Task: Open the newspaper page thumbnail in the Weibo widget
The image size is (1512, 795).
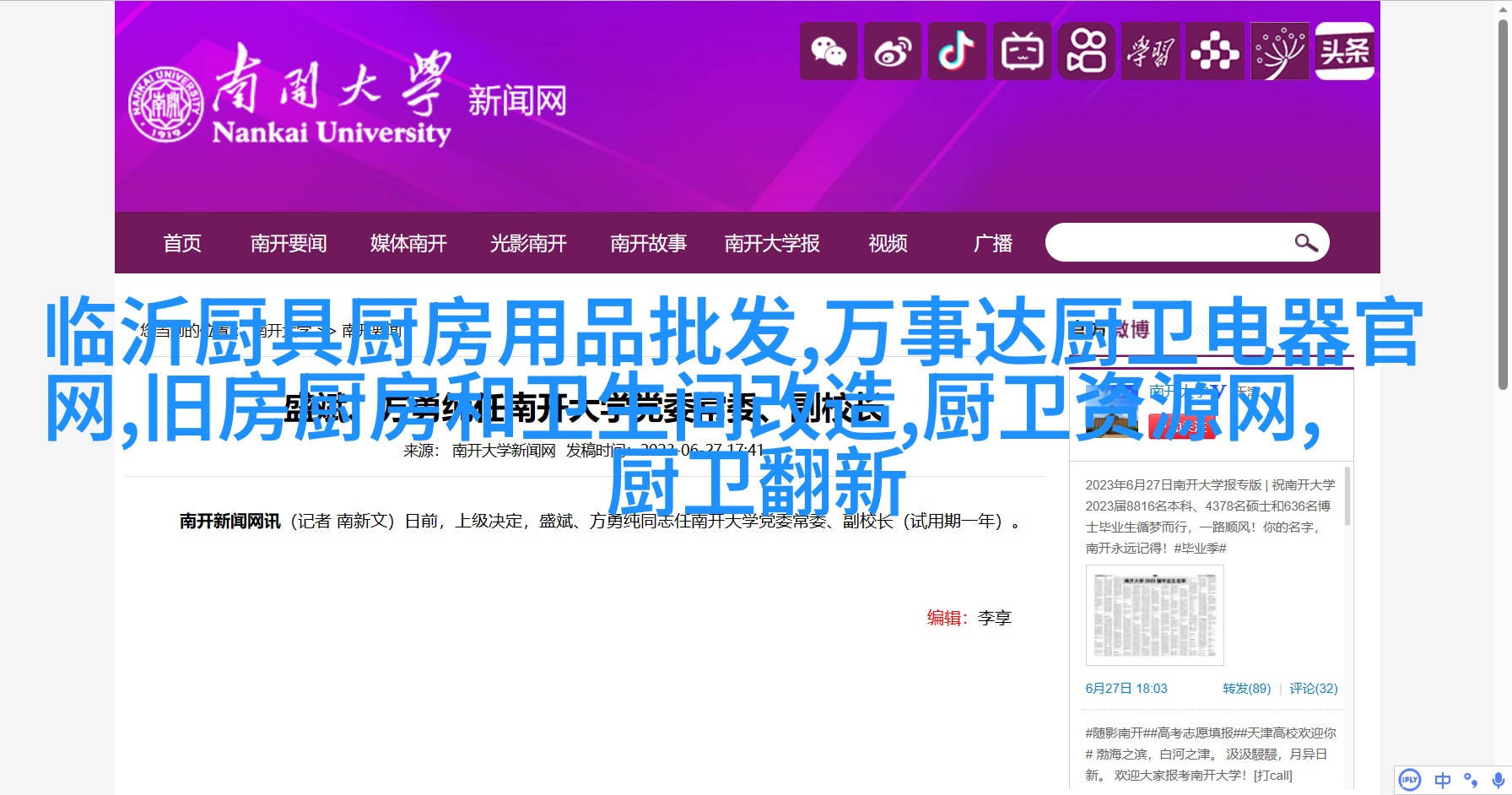Action: [x=1155, y=615]
